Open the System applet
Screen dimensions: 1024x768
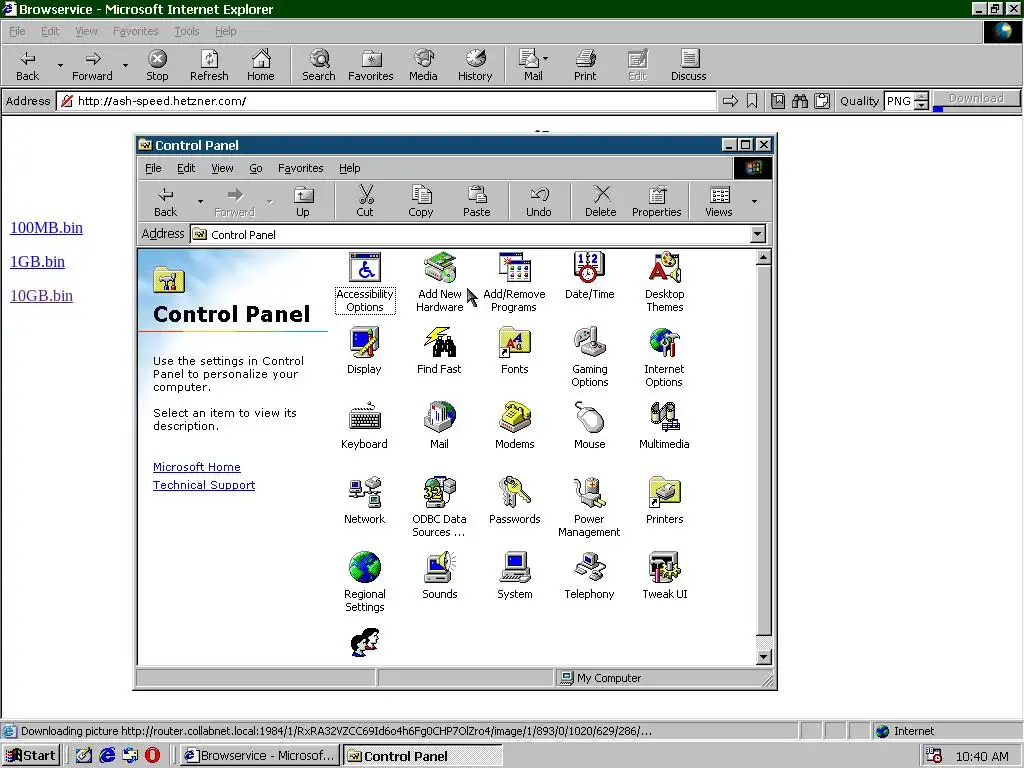tap(514, 576)
